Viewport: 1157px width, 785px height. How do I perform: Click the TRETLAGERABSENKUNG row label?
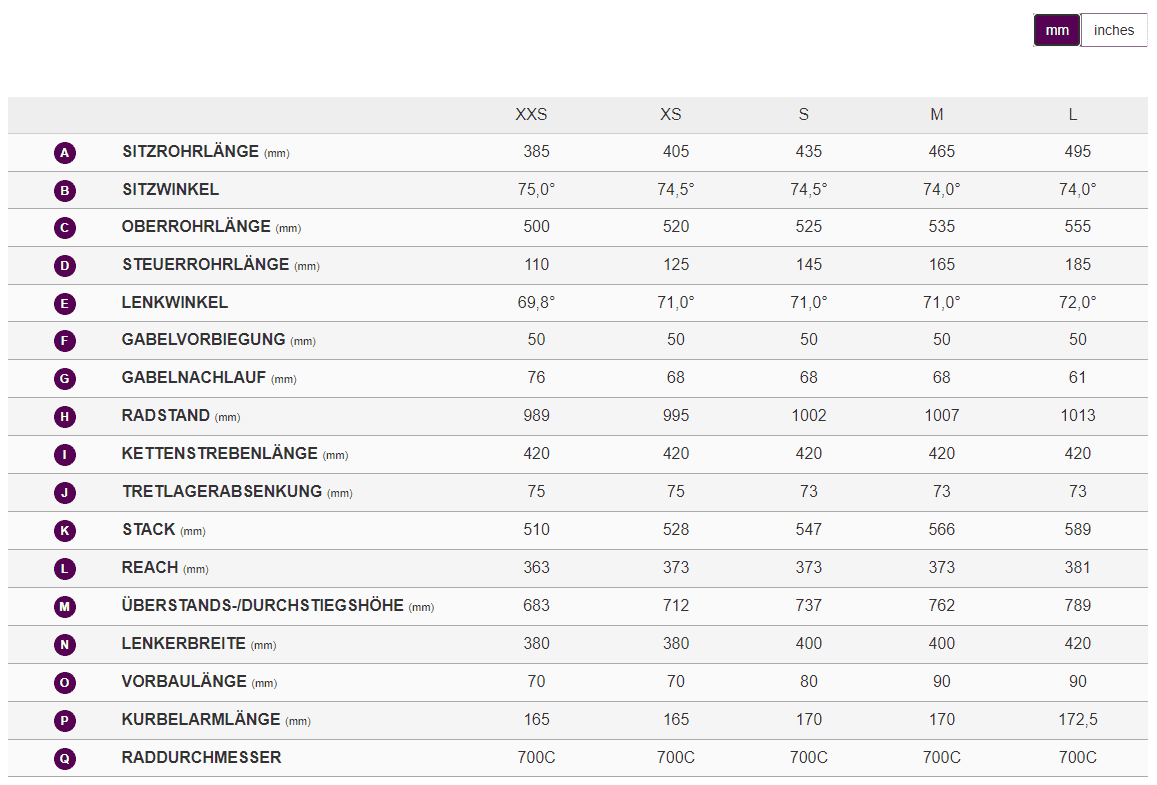pos(222,491)
